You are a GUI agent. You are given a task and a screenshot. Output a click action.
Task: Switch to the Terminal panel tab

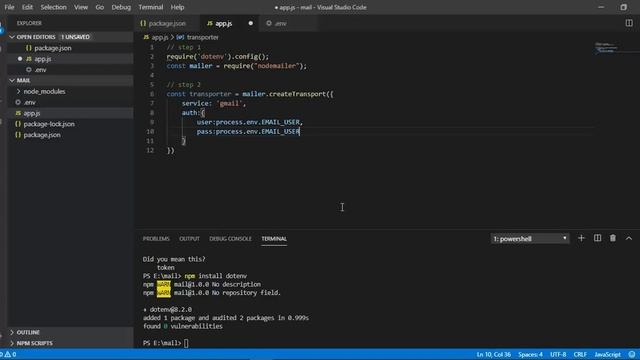tap(274, 239)
